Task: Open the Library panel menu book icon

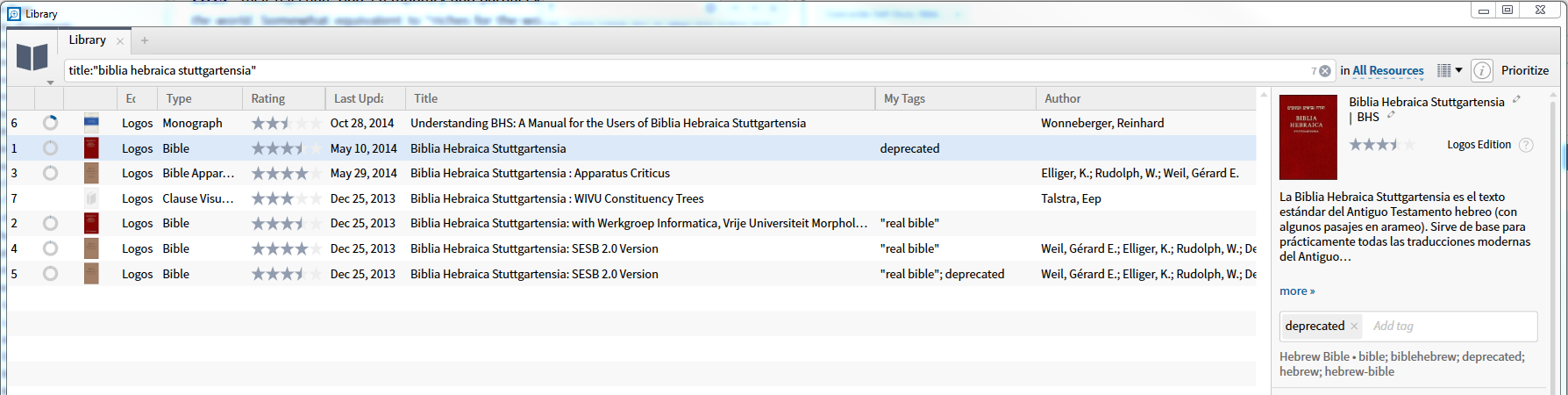Action: pos(32,57)
